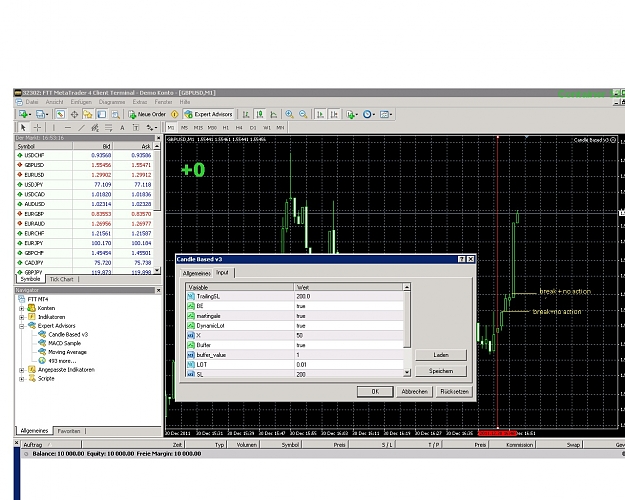This screenshot has height=500, width=625.
Task: Click the yellow info diamond icon
Action: 174,114
